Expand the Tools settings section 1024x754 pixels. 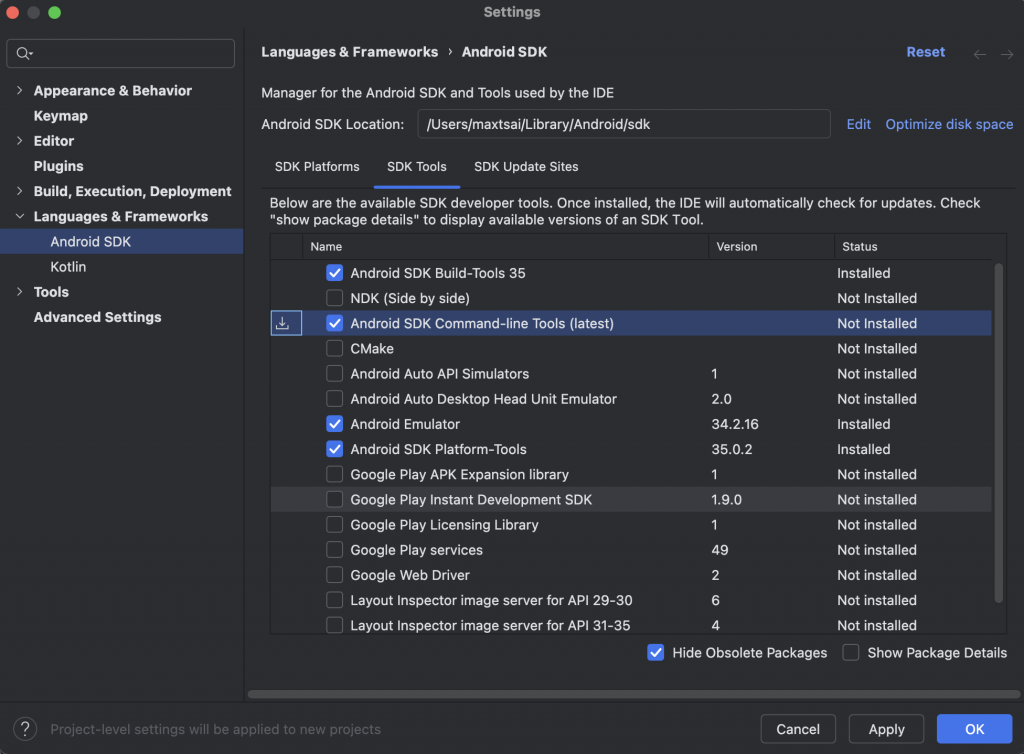click(x=20, y=292)
